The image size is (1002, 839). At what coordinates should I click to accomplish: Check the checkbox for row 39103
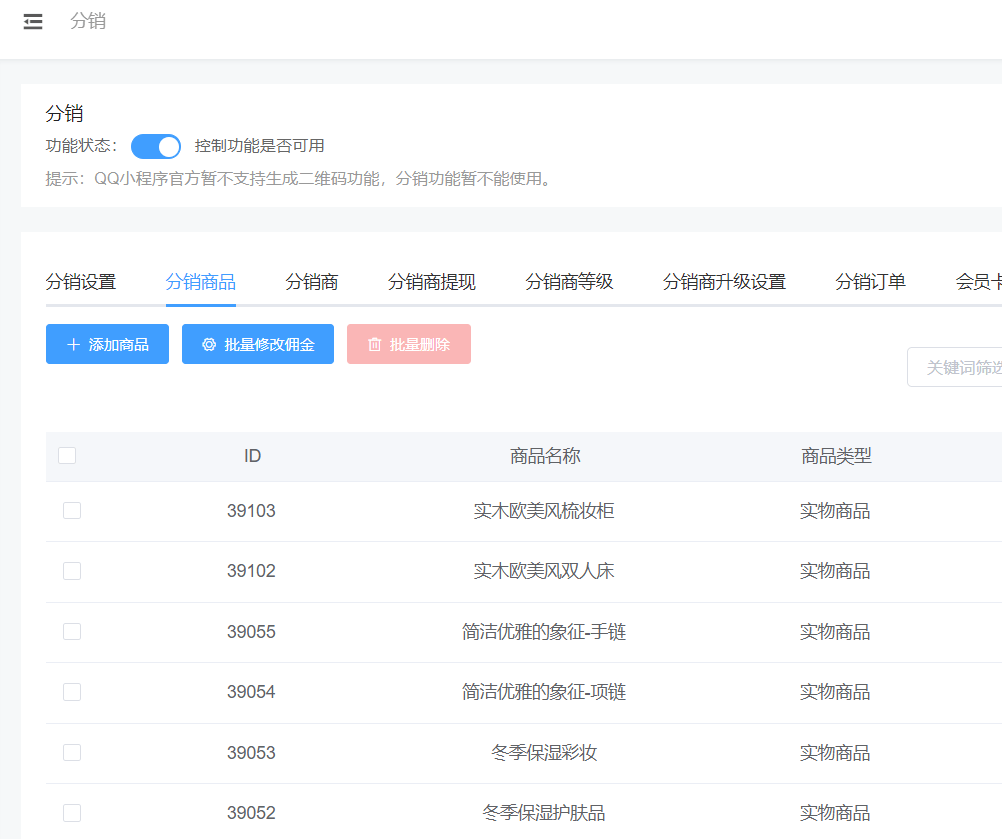(x=72, y=511)
